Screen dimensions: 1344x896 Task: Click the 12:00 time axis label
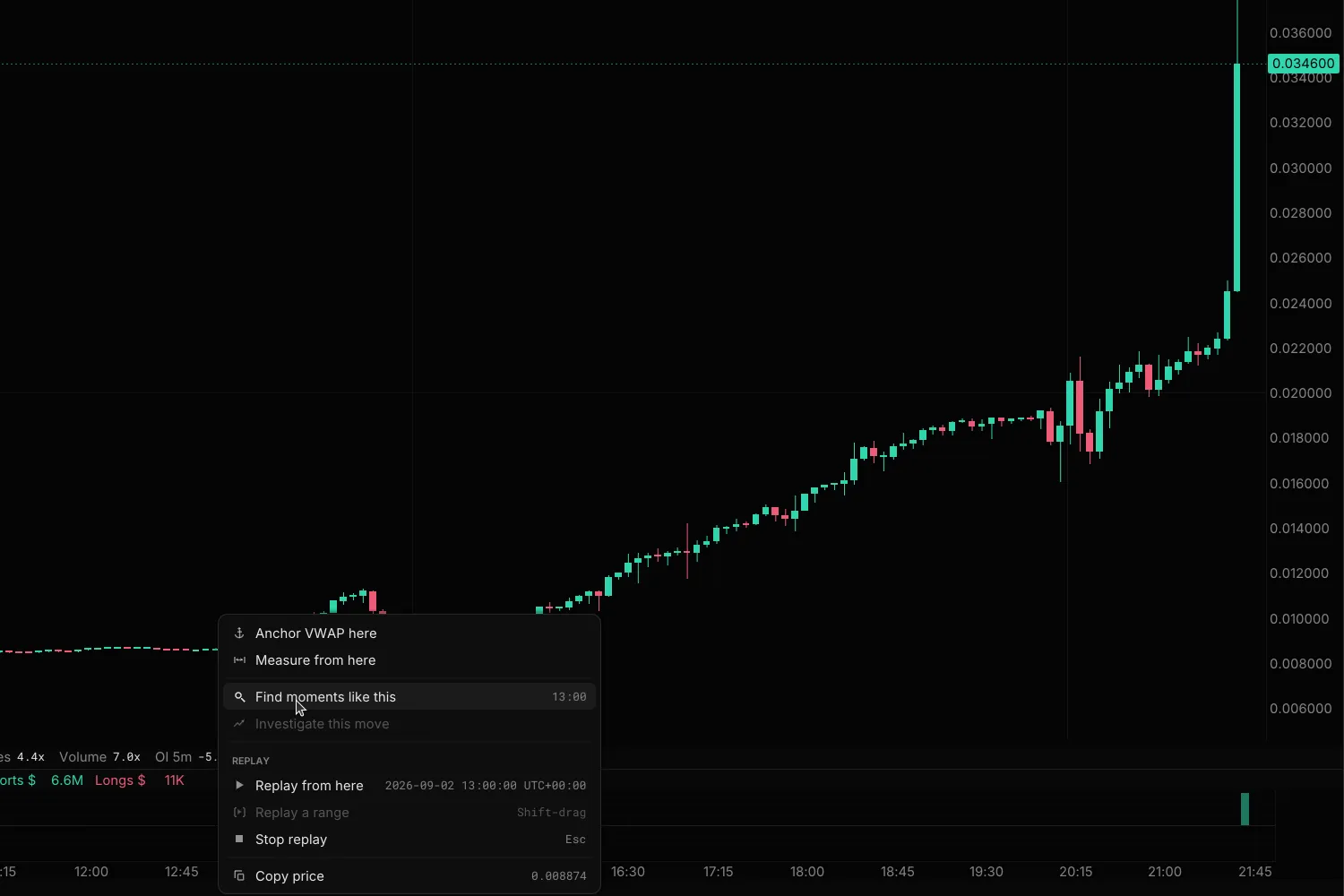[x=91, y=872]
